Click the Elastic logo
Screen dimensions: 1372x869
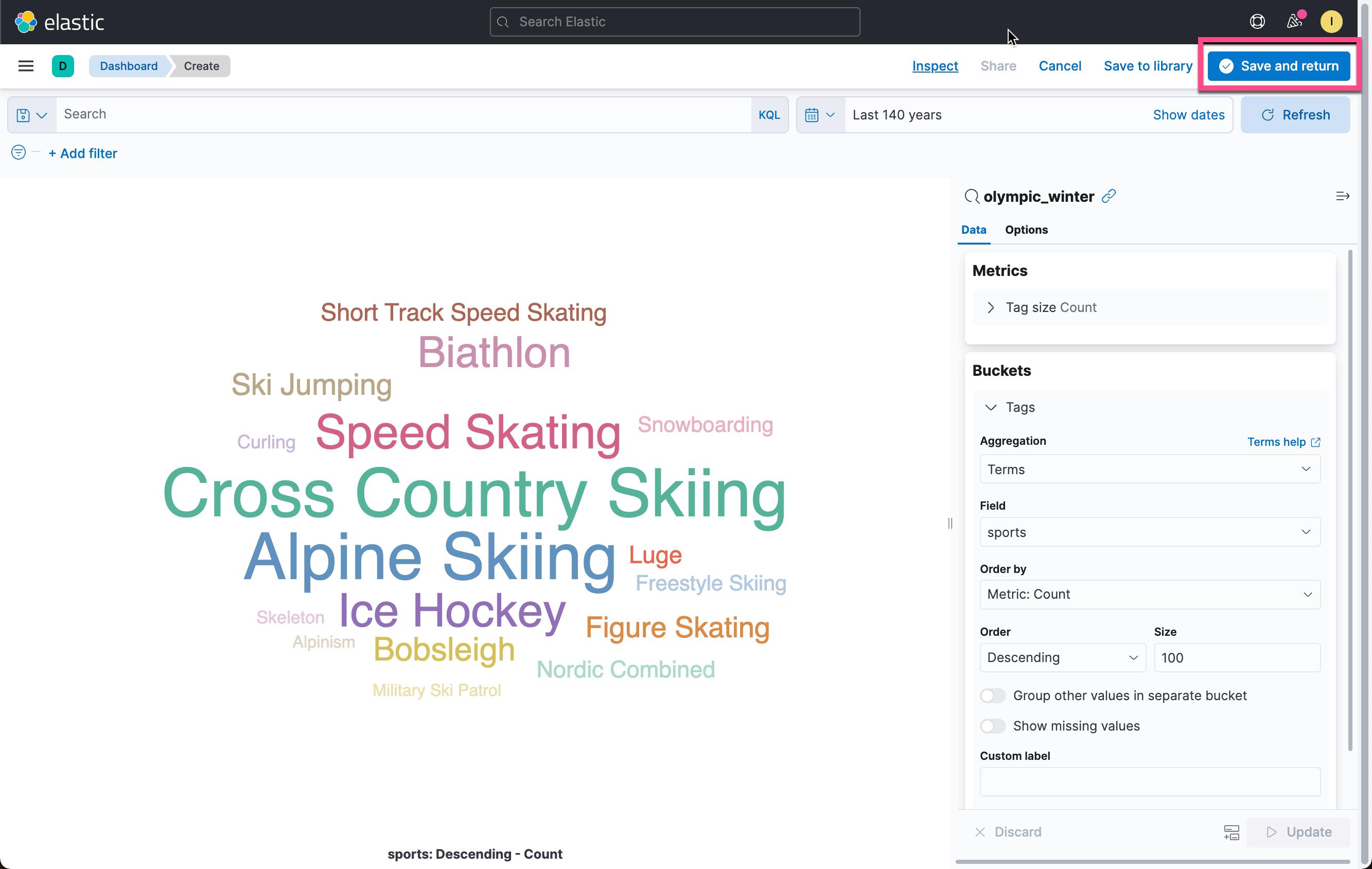tap(59, 22)
